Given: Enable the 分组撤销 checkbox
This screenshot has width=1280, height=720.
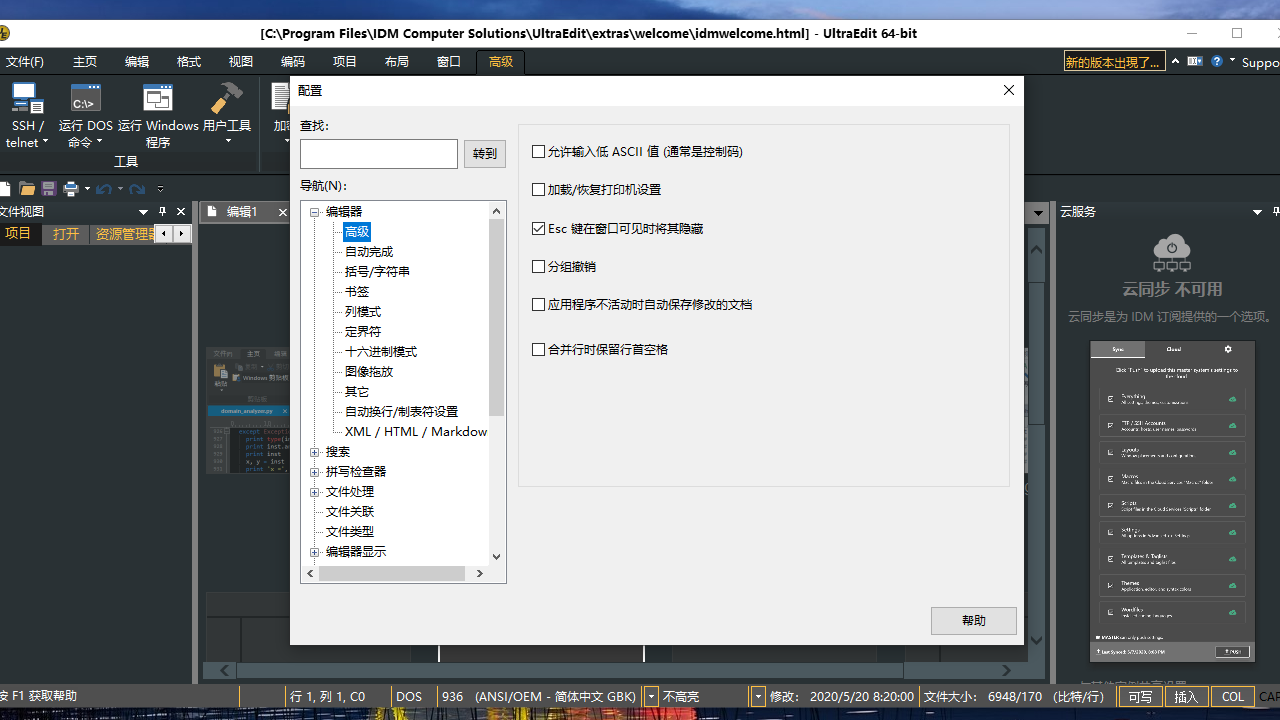Looking at the screenshot, I should [538, 266].
